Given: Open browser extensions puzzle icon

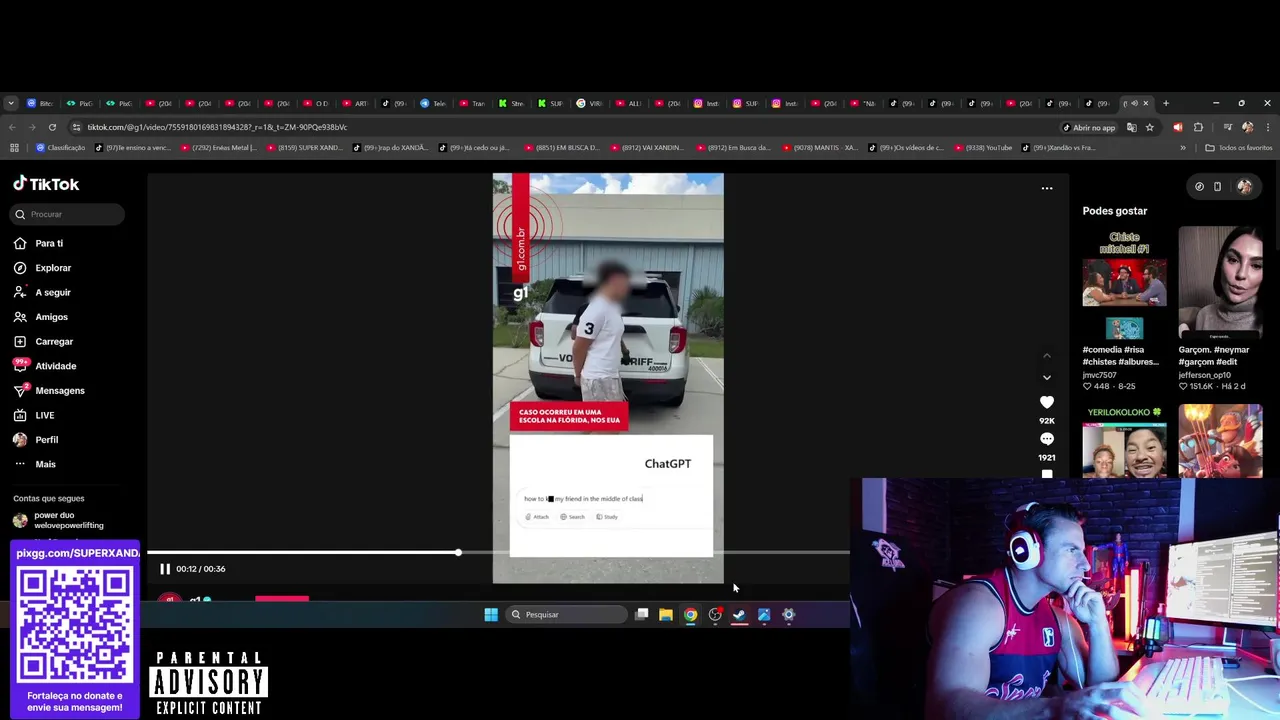Looking at the screenshot, I should tap(1198, 127).
